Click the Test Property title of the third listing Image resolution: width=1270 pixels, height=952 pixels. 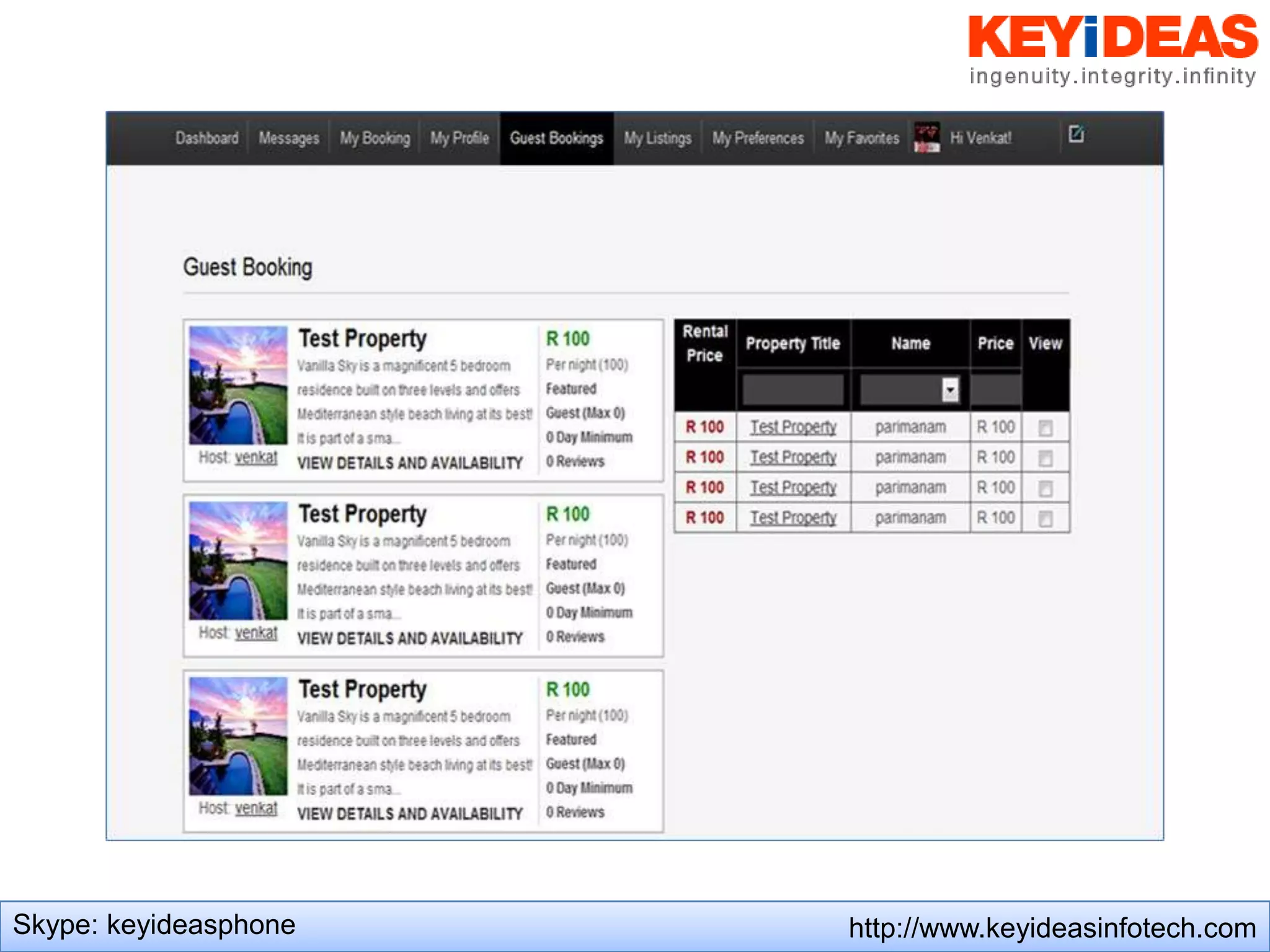[362, 690]
